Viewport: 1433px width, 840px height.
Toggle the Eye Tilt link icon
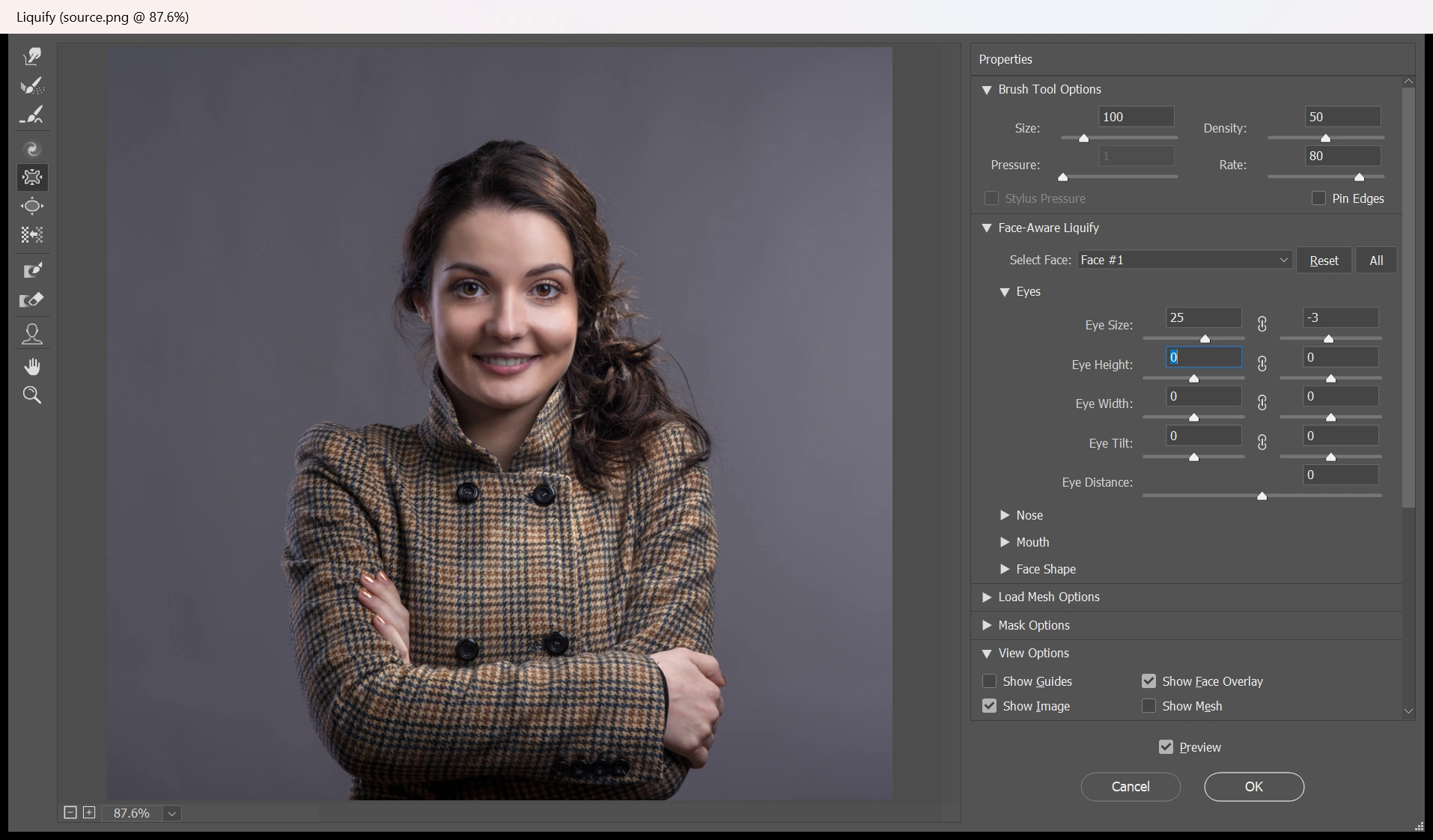[1262, 442]
